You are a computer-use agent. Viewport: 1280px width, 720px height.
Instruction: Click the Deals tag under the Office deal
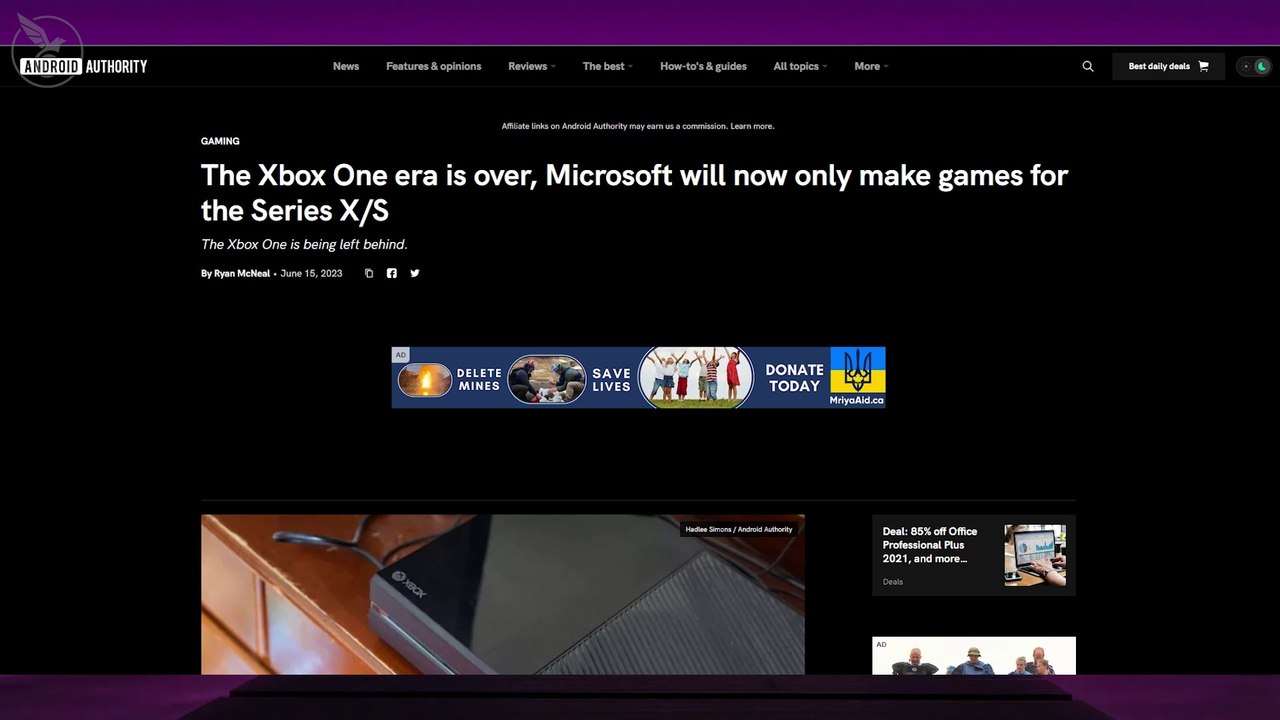(893, 582)
